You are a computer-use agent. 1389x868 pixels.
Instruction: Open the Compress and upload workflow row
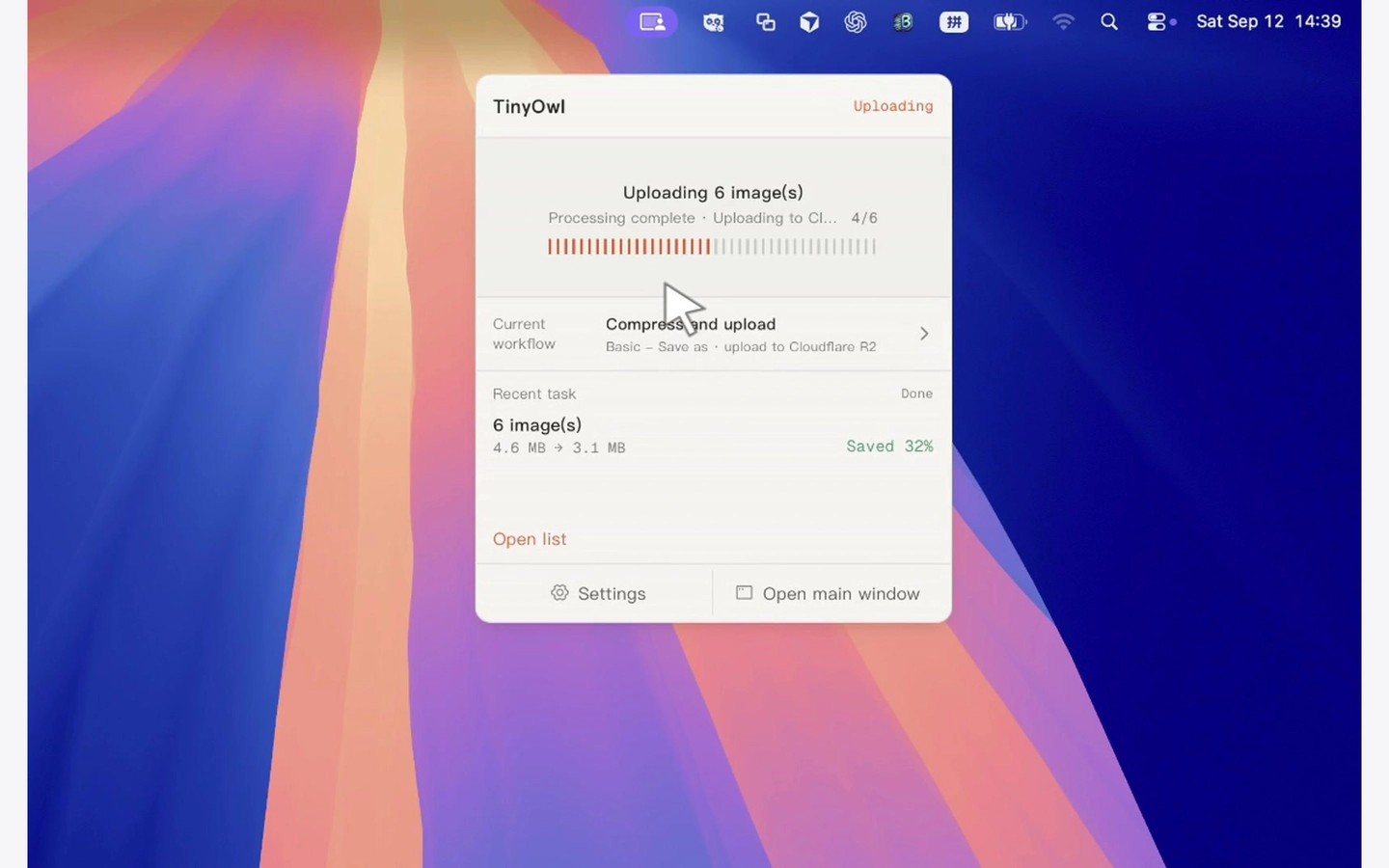714,334
